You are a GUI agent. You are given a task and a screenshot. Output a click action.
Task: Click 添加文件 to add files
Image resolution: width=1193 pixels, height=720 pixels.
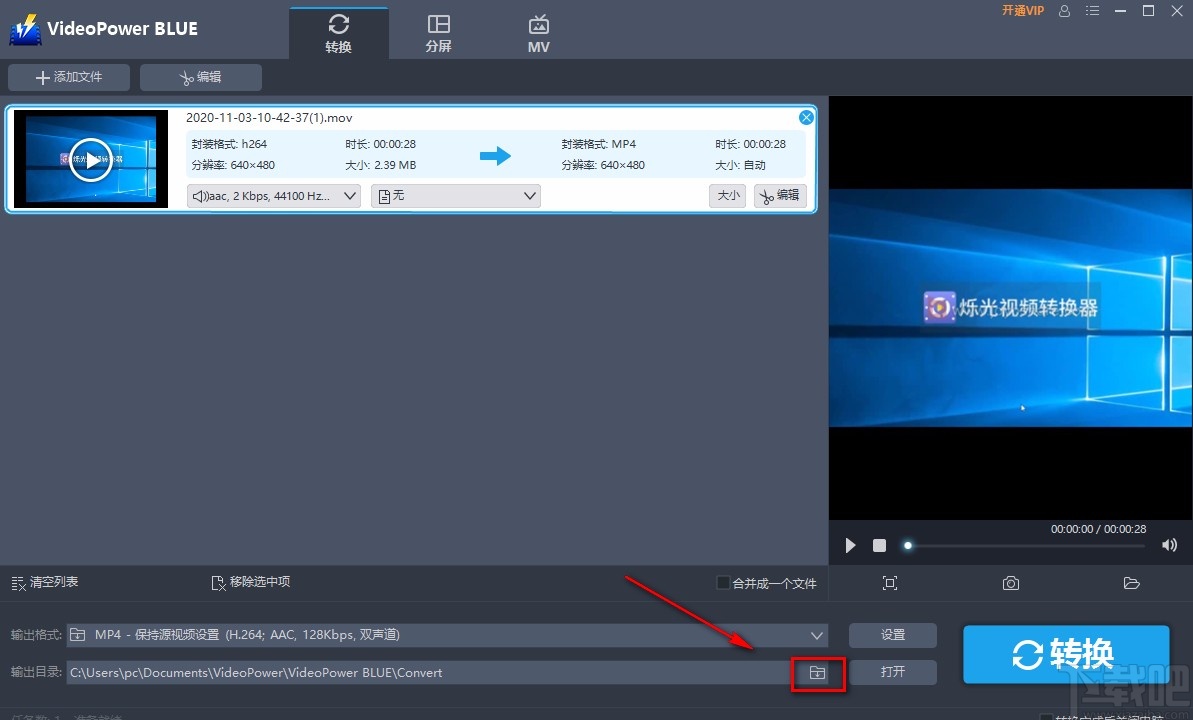69,77
